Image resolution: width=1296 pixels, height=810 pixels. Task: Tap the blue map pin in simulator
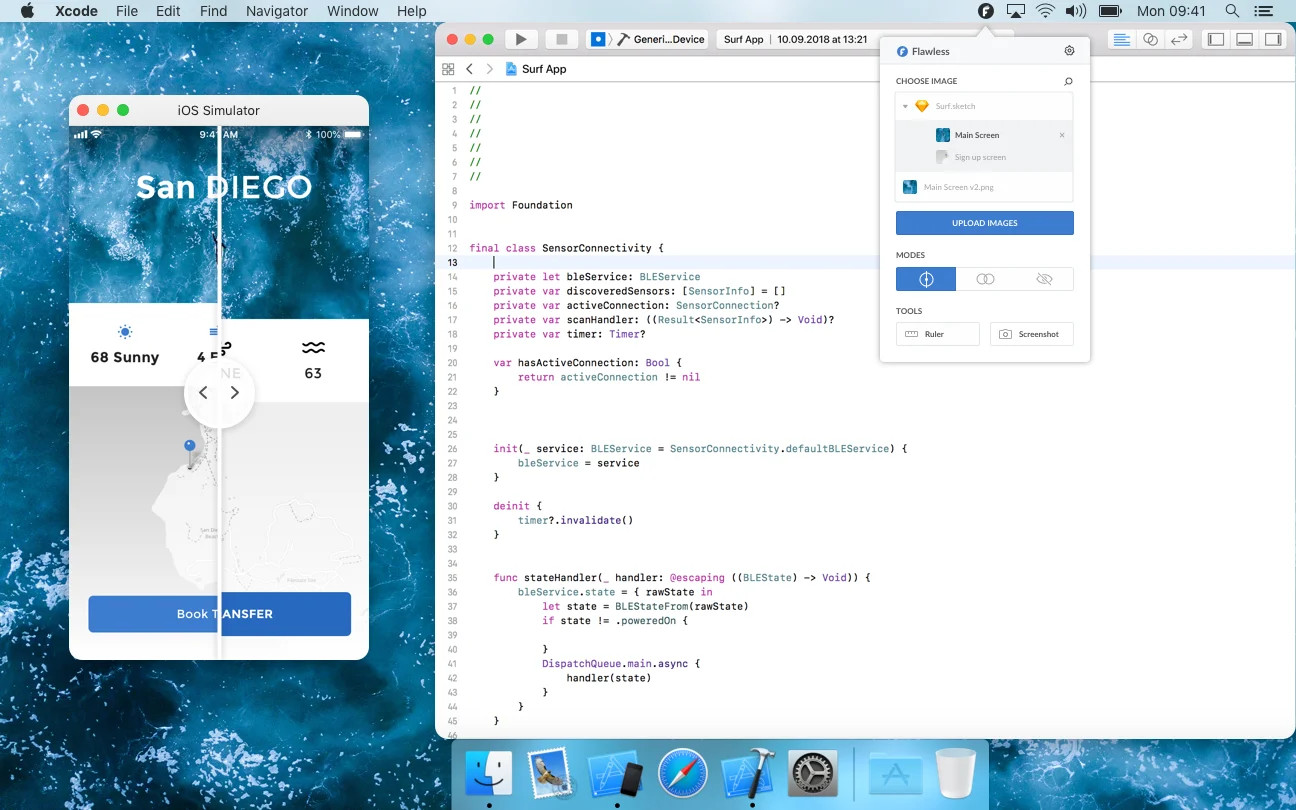tap(190, 452)
